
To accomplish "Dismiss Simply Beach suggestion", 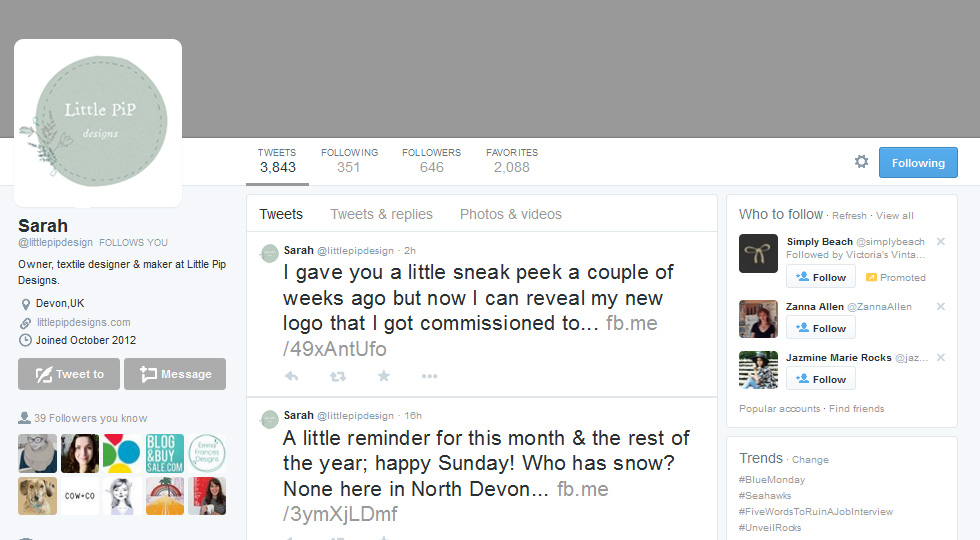I will 941,242.
